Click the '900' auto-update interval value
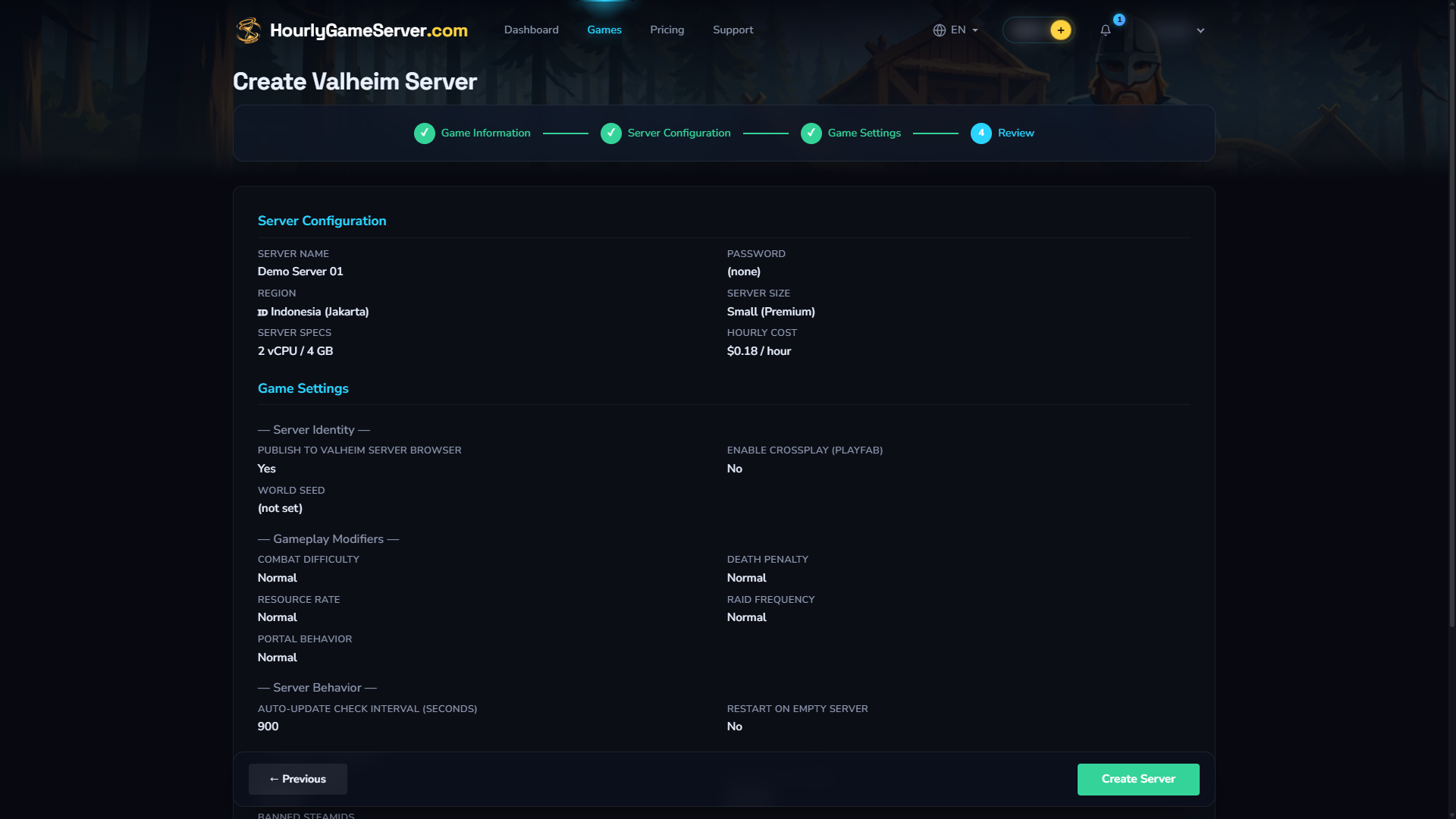The image size is (1456, 819). click(x=268, y=726)
